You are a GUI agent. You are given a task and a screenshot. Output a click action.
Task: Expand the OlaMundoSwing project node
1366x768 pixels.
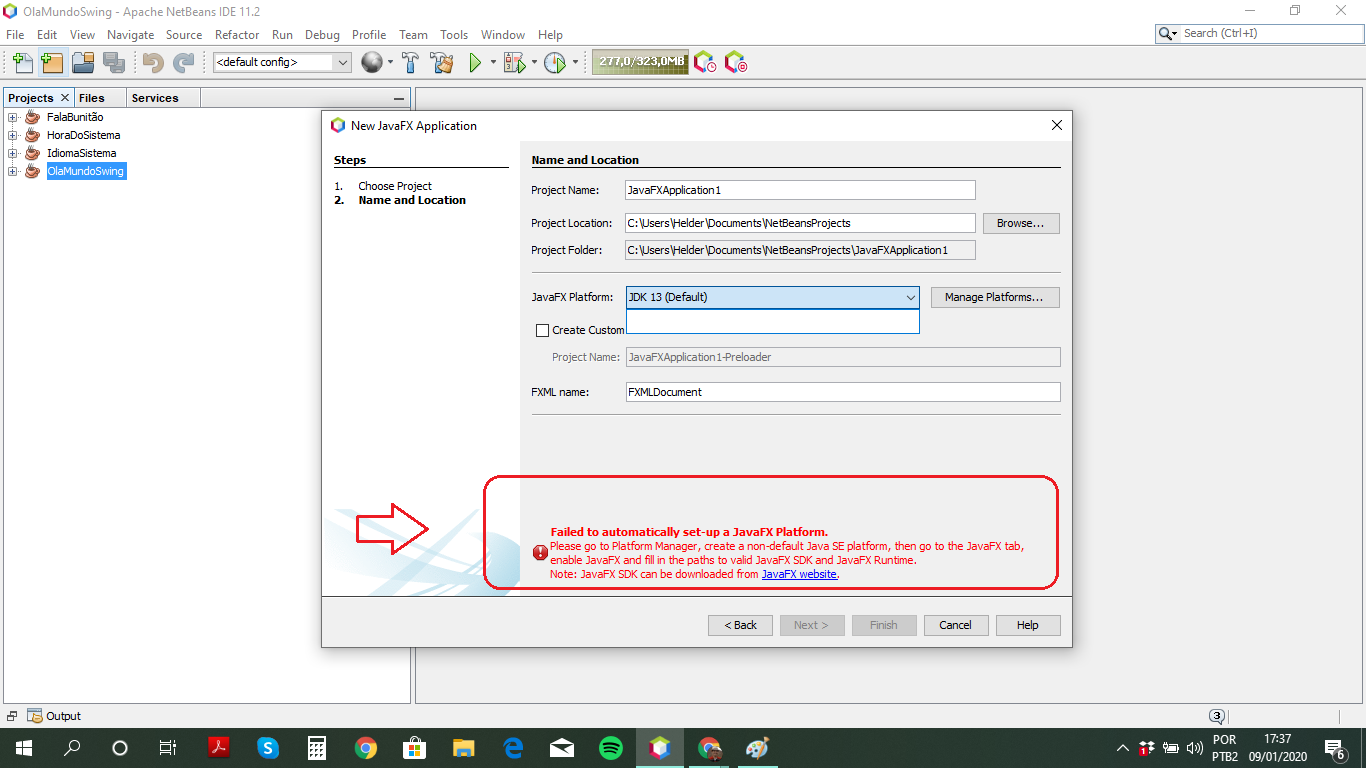(x=13, y=171)
